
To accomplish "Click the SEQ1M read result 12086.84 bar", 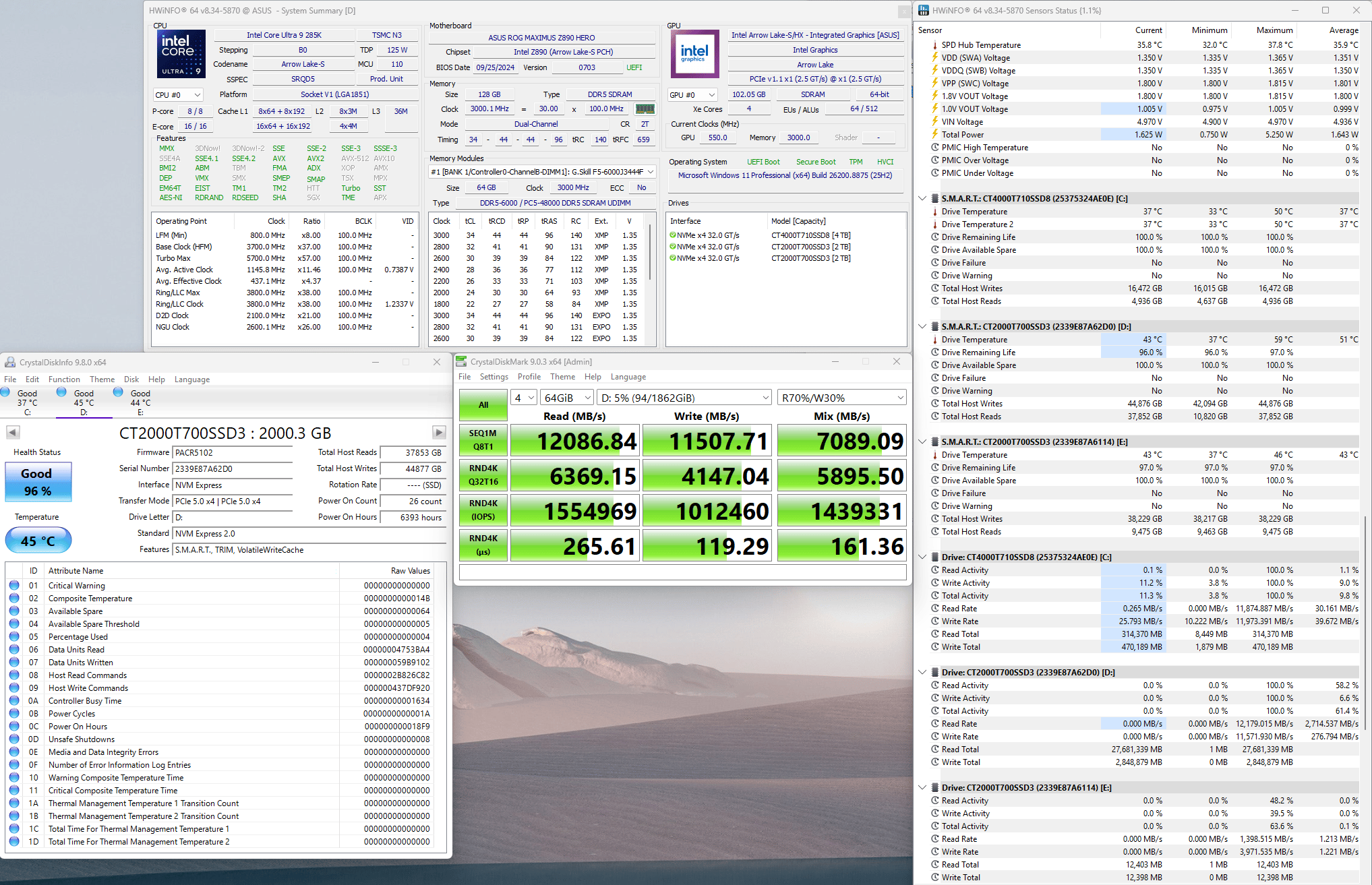I will [574, 440].
